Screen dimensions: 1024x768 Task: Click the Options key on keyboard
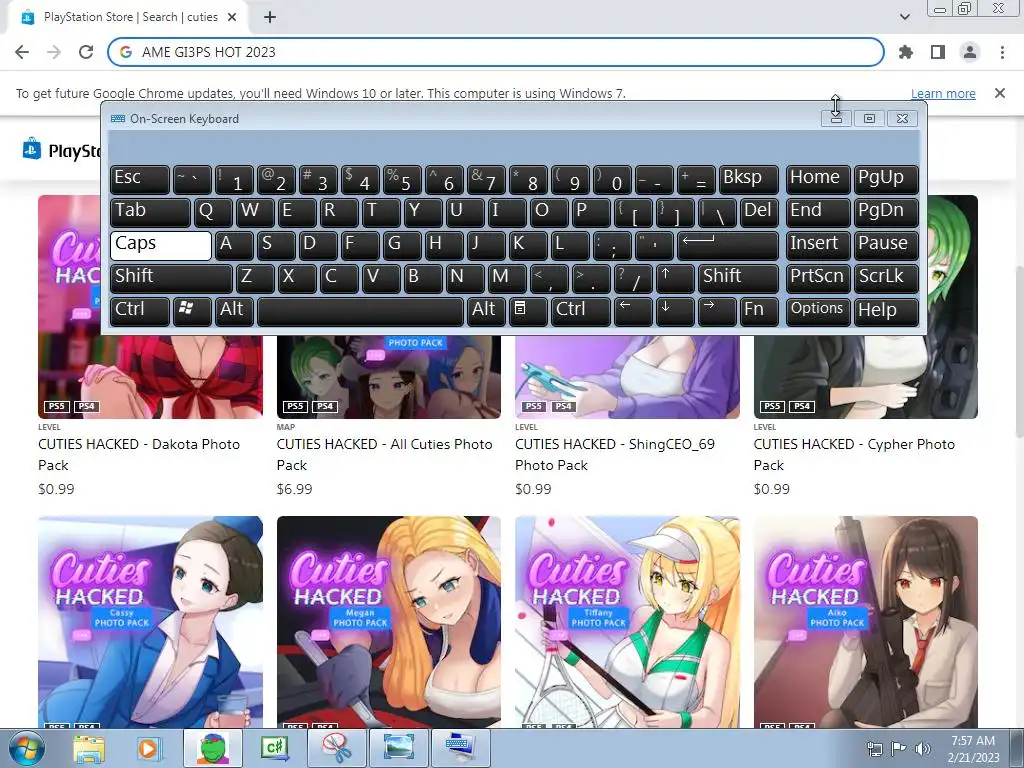pos(818,312)
